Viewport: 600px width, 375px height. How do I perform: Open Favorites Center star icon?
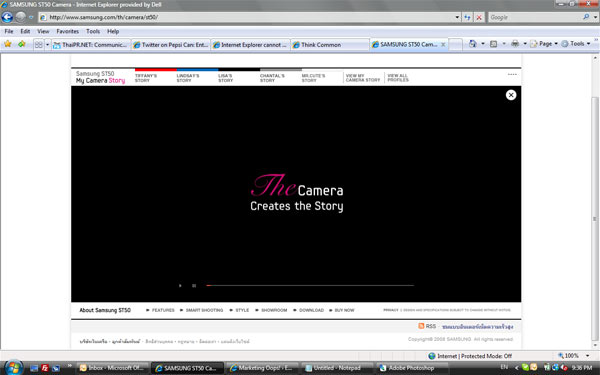point(8,44)
